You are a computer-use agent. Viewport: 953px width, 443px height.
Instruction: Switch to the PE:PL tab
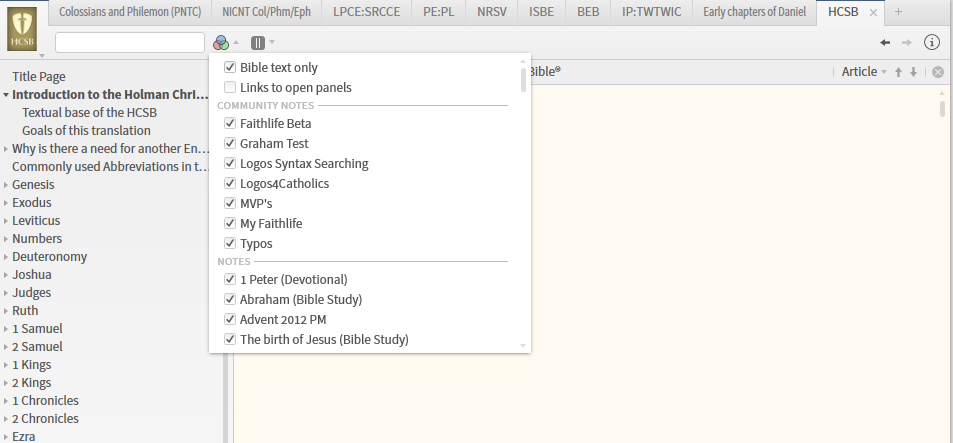pos(438,12)
